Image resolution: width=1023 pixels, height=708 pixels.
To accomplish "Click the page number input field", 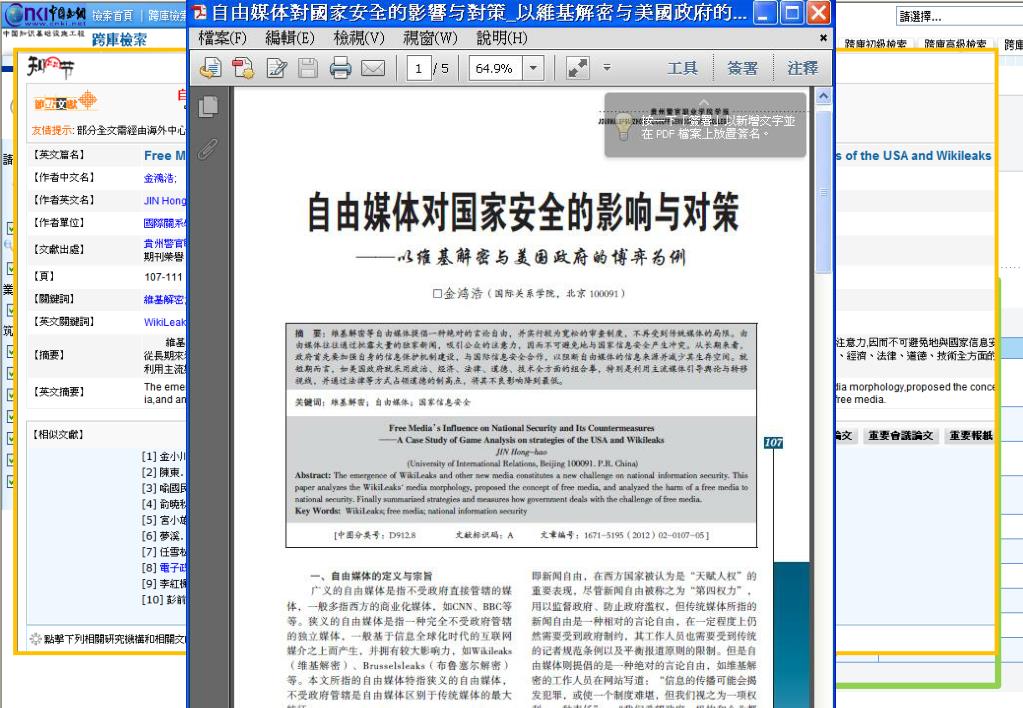I will point(418,68).
